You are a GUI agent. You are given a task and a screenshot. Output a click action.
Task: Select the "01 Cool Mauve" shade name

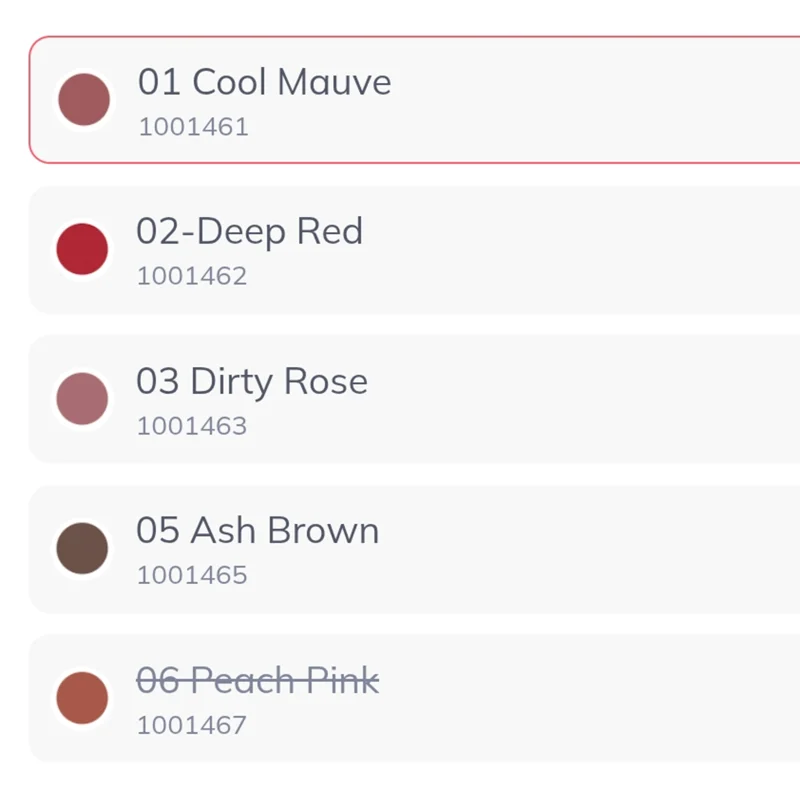[x=264, y=82]
